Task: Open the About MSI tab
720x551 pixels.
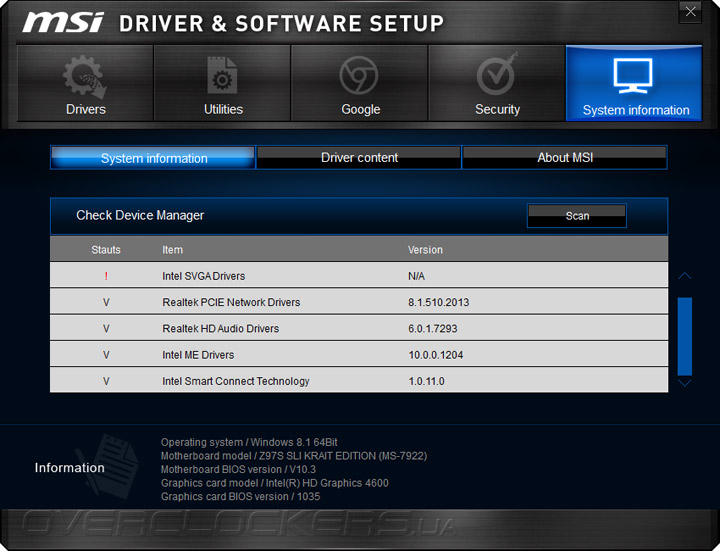Action: (565, 157)
